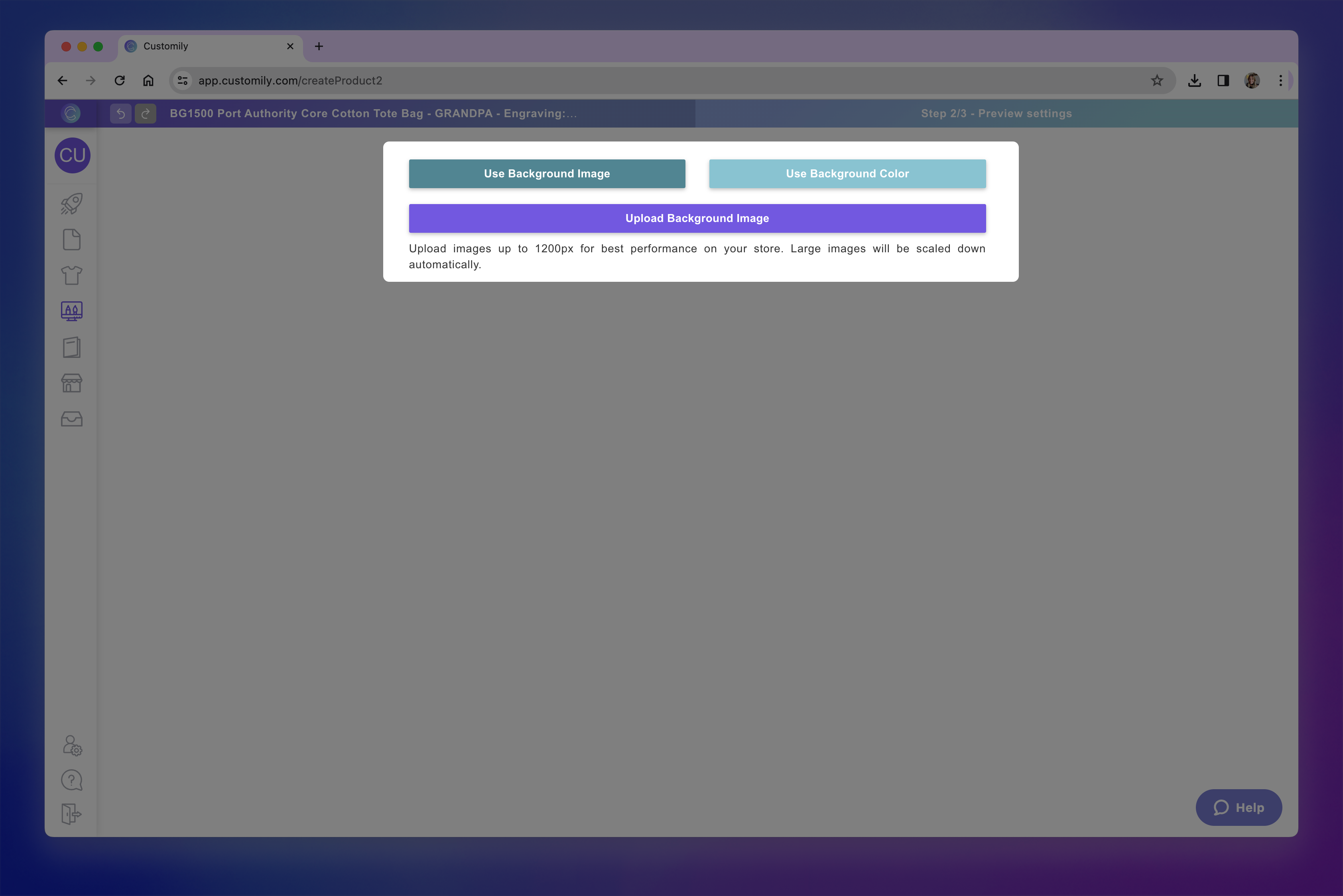Click the address bar URL field

tap(663, 81)
